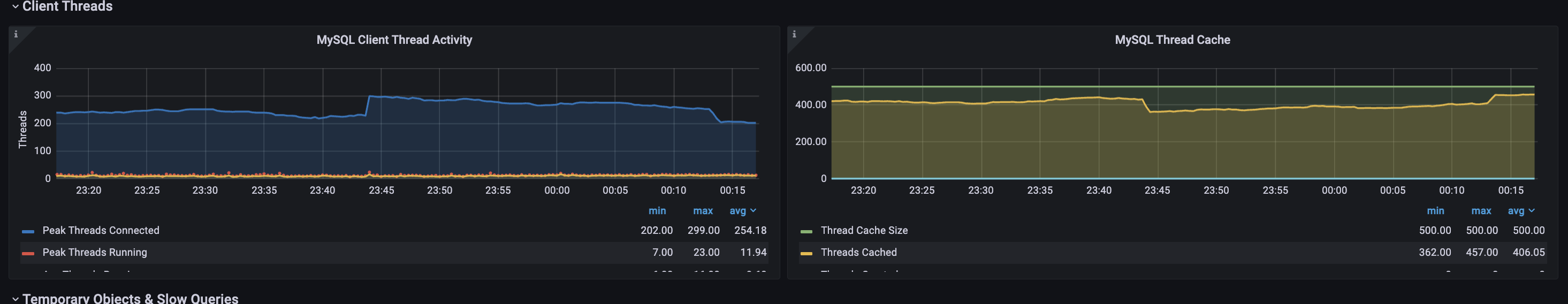Toggle Peak Threads Connected series visibility
Image resolution: width=1568 pixels, height=304 pixels.
101,230
